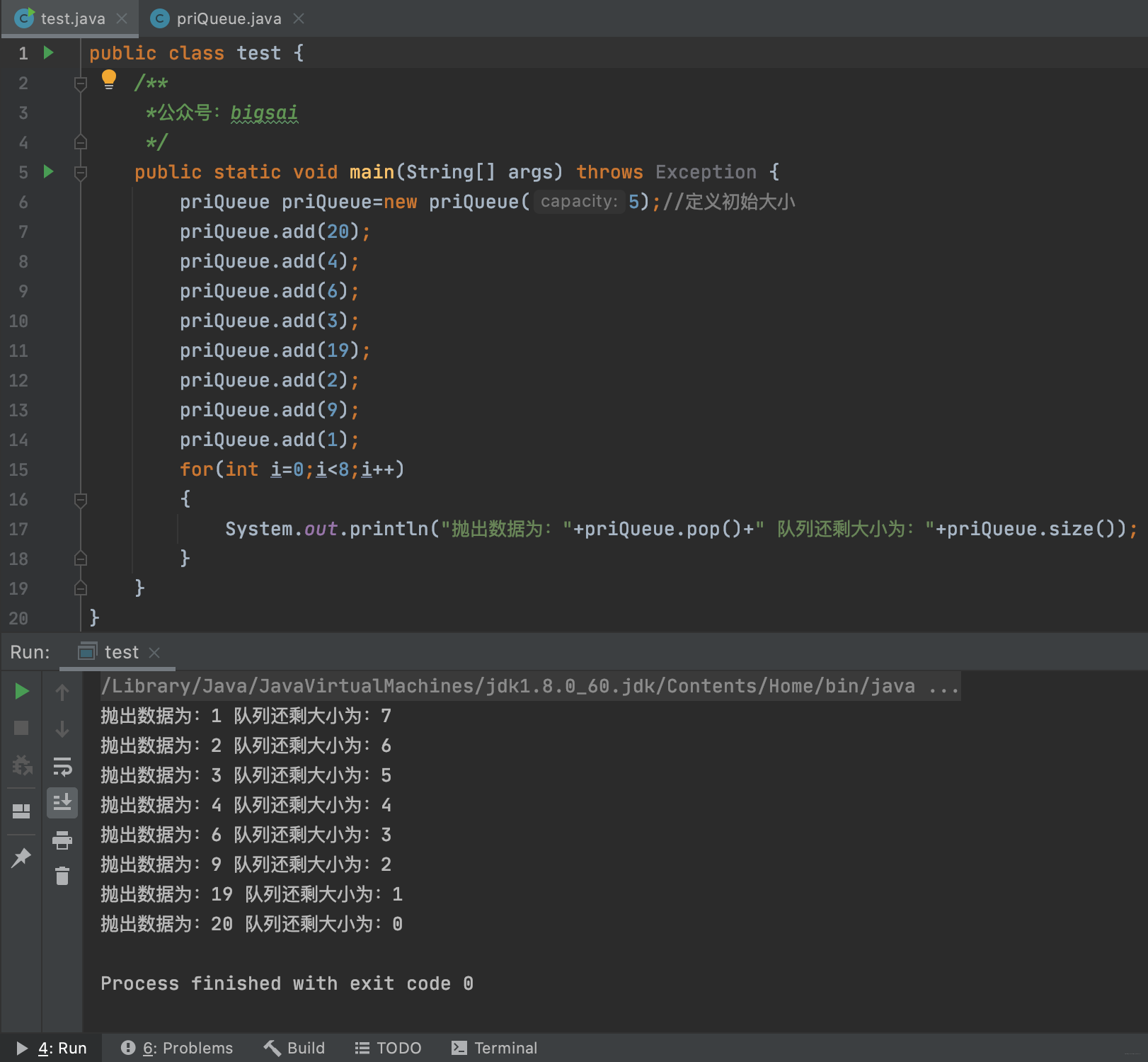Open the 4: Run tool window

point(52,1048)
